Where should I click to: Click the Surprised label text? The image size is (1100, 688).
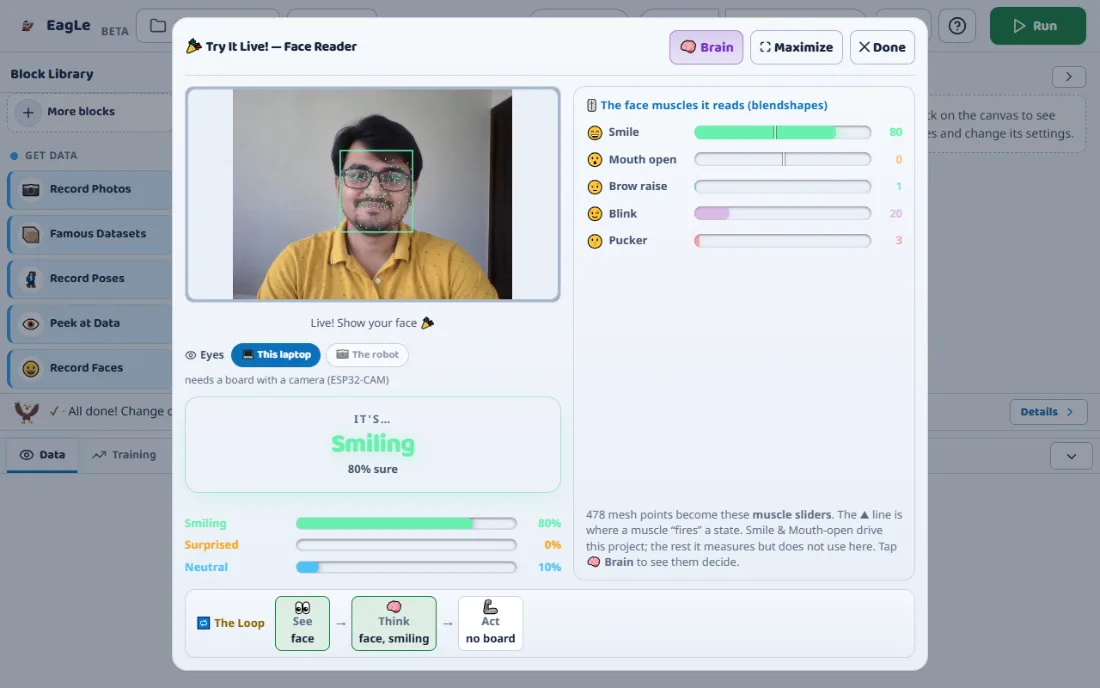(x=211, y=544)
